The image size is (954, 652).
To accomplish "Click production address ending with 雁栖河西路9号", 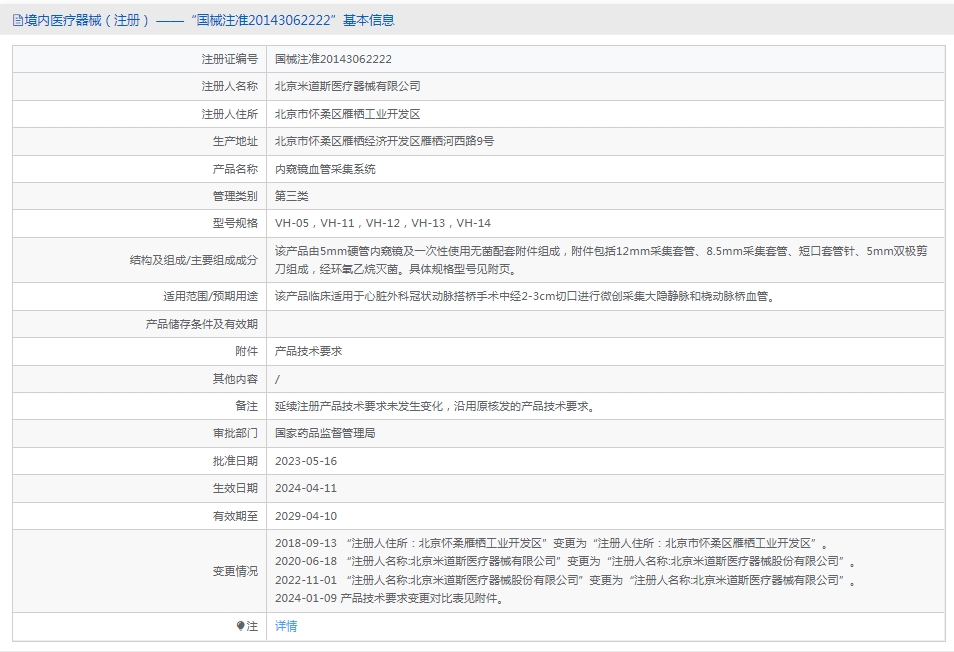I will (x=384, y=141).
